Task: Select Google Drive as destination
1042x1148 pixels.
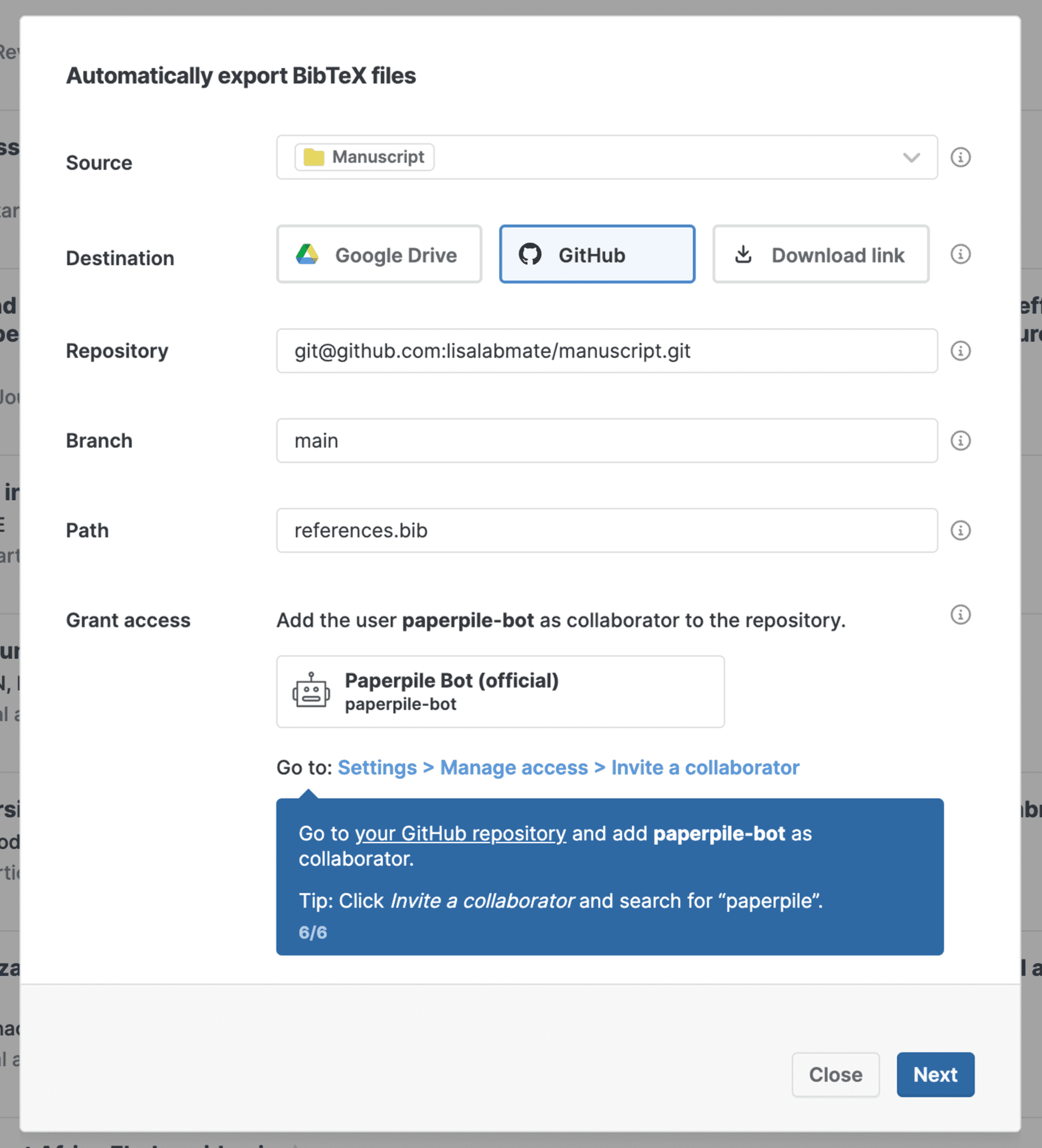Action: click(x=379, y=255)
